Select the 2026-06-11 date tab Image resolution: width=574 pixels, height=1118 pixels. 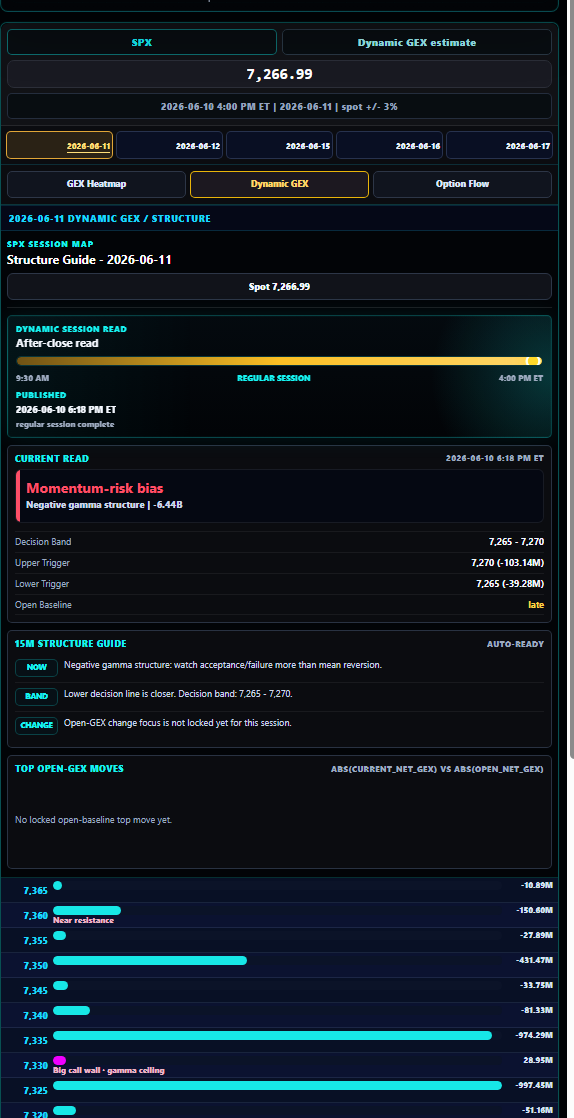[59, 145]
